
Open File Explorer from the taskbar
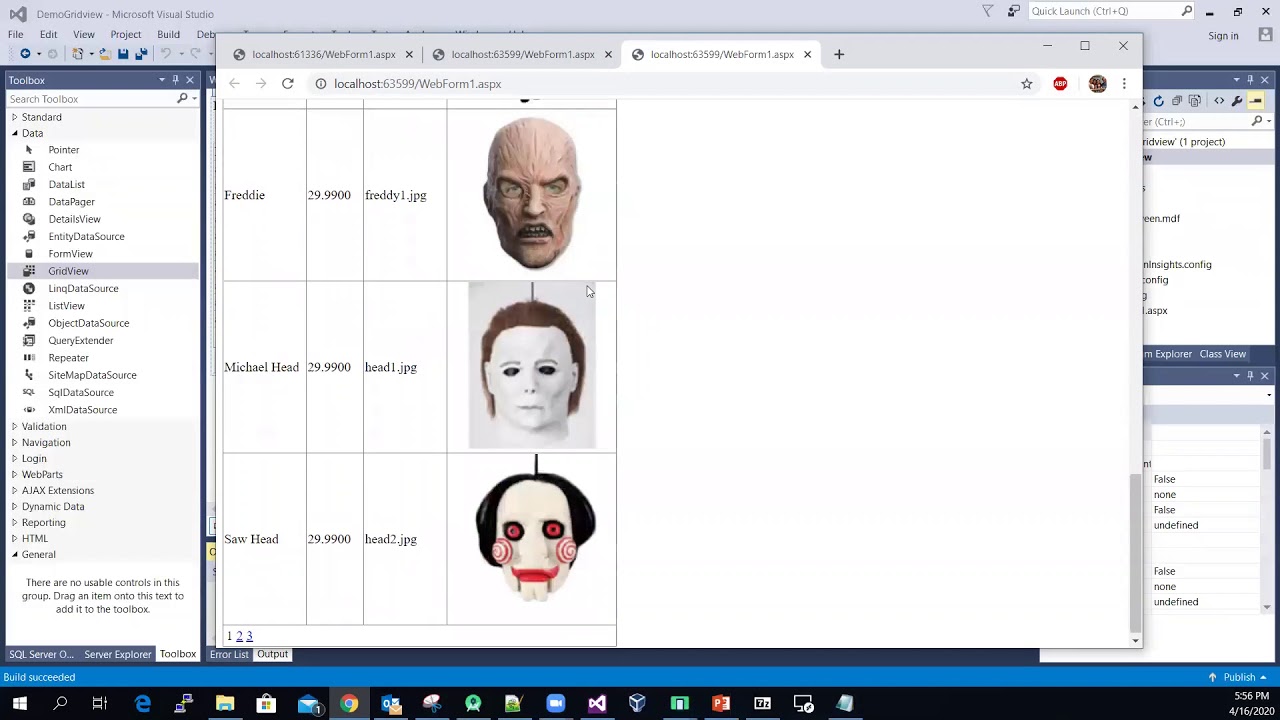225,704
